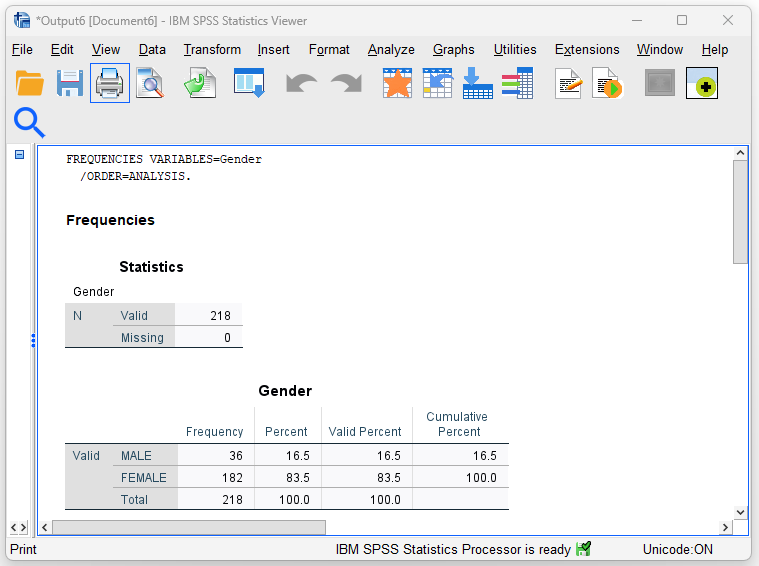Viewport: 759px width, 566px height.
Task: Click the Percent column header
Action: point(286,431)
